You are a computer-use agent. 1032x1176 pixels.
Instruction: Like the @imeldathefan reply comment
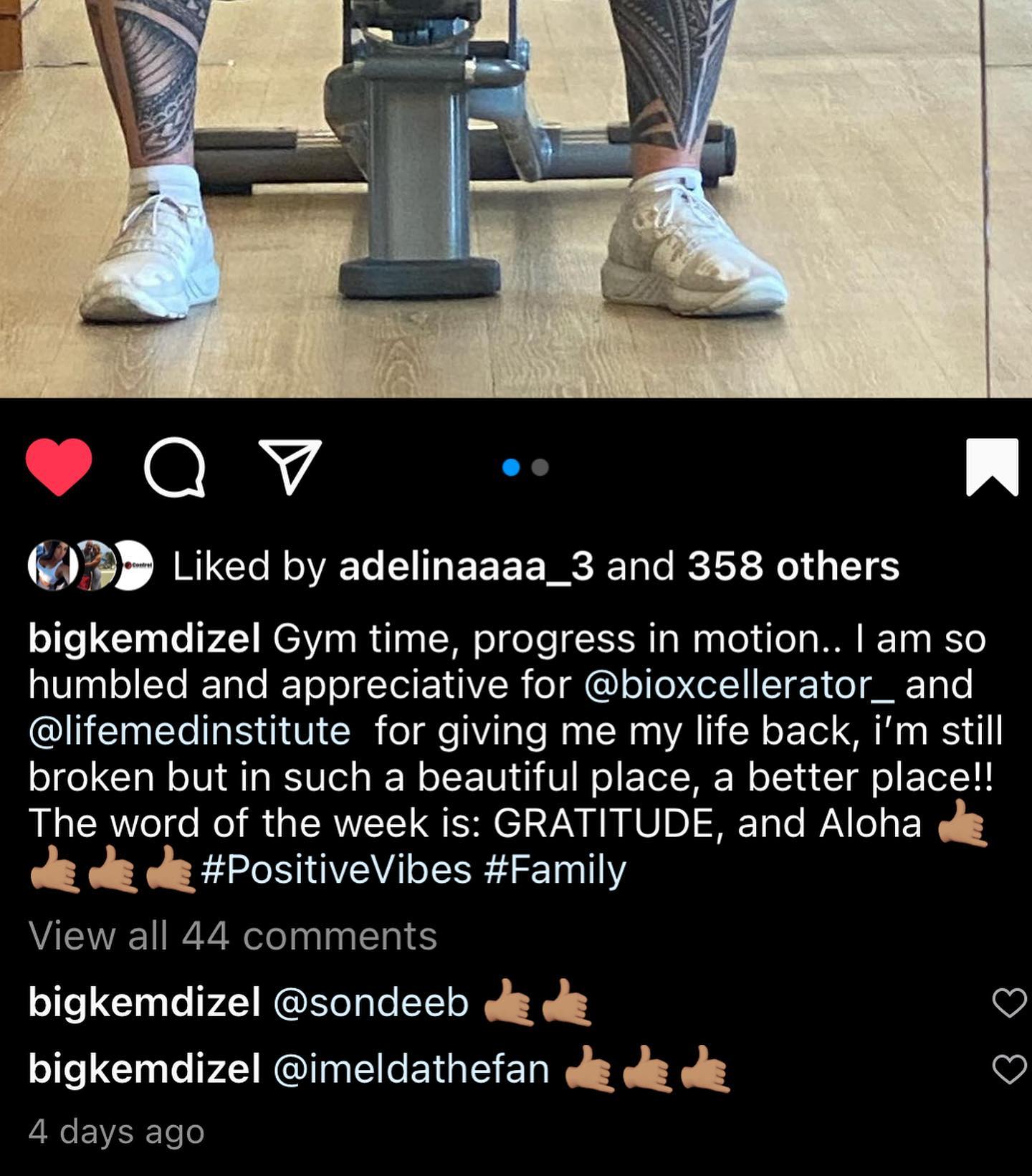pyautogui.click(x=1009, y=1069)
